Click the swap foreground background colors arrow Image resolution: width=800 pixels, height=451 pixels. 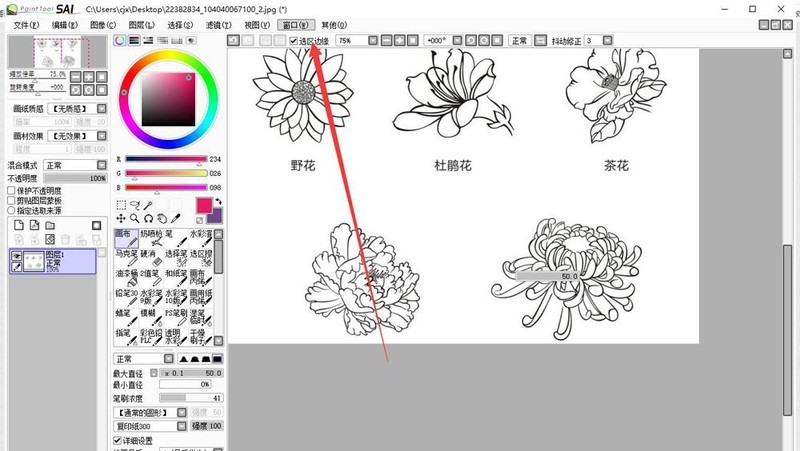[218, 202]
